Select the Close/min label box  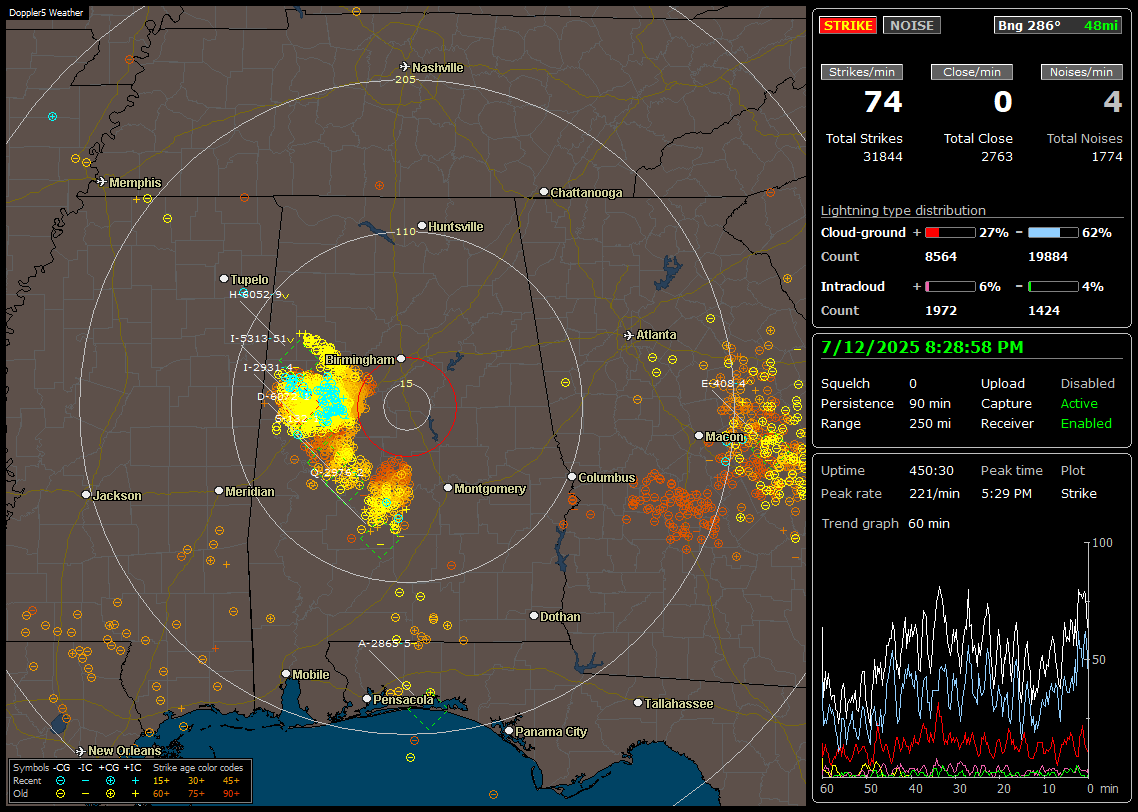pos(972,72)
